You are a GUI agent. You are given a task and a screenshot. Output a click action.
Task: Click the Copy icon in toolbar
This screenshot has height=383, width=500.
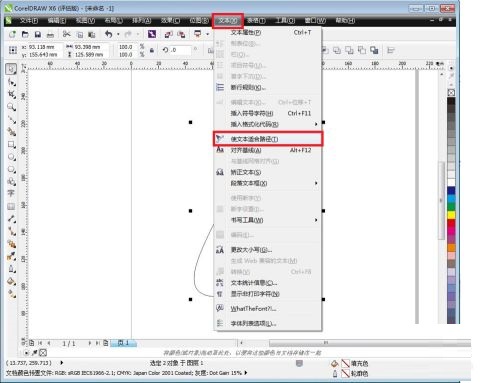(x=80, y=34)
